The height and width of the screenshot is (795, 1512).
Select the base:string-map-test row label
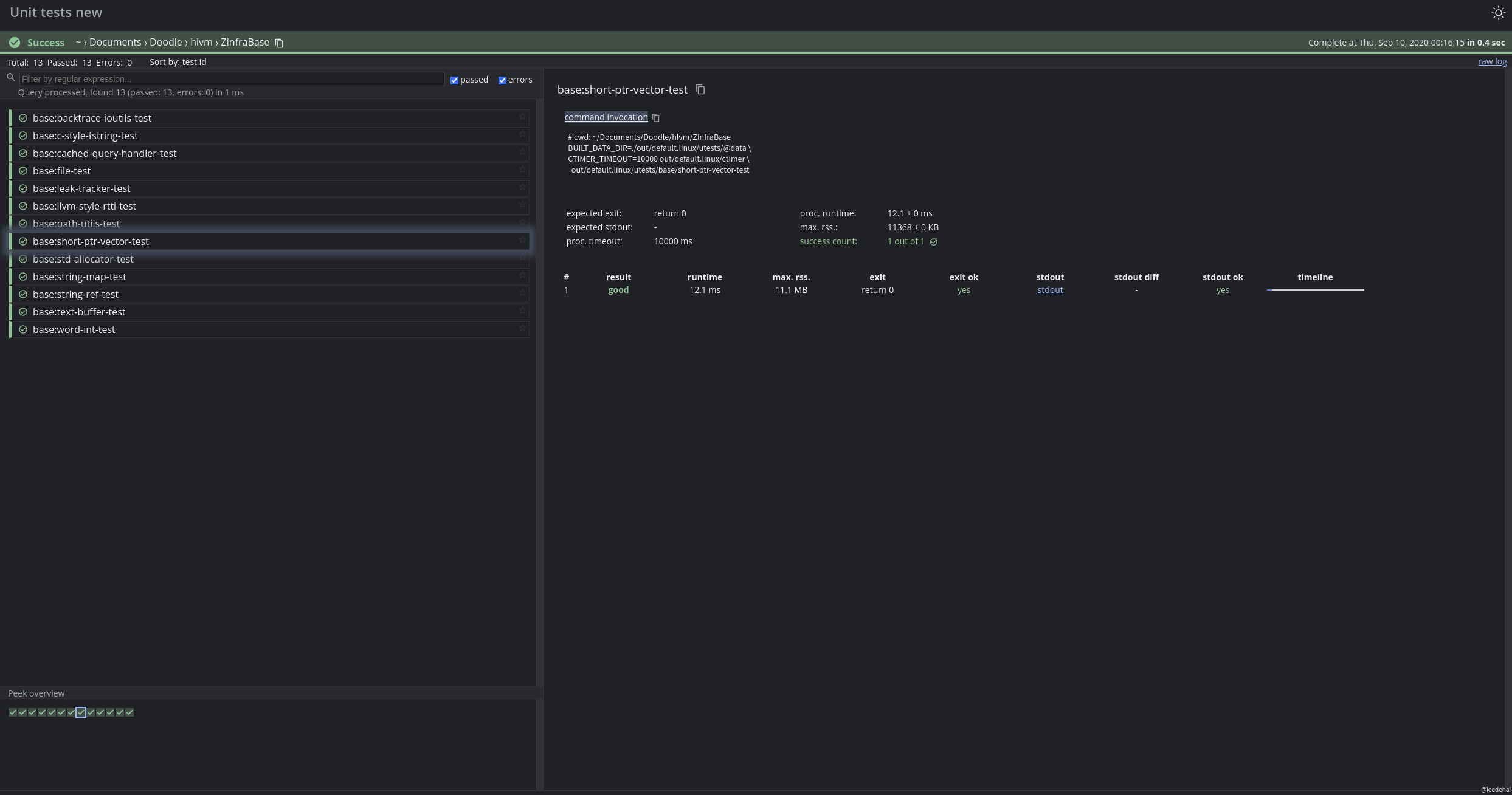click(80, 277)
